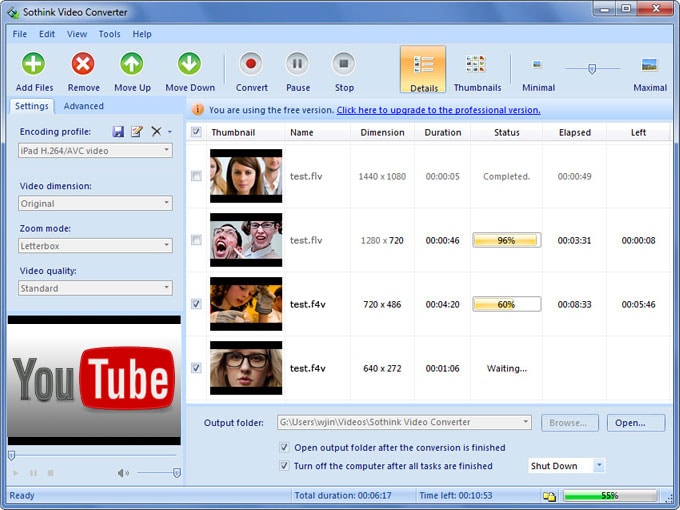
Task: Open the Video dimension dropdown
Action: coord(95,203)
